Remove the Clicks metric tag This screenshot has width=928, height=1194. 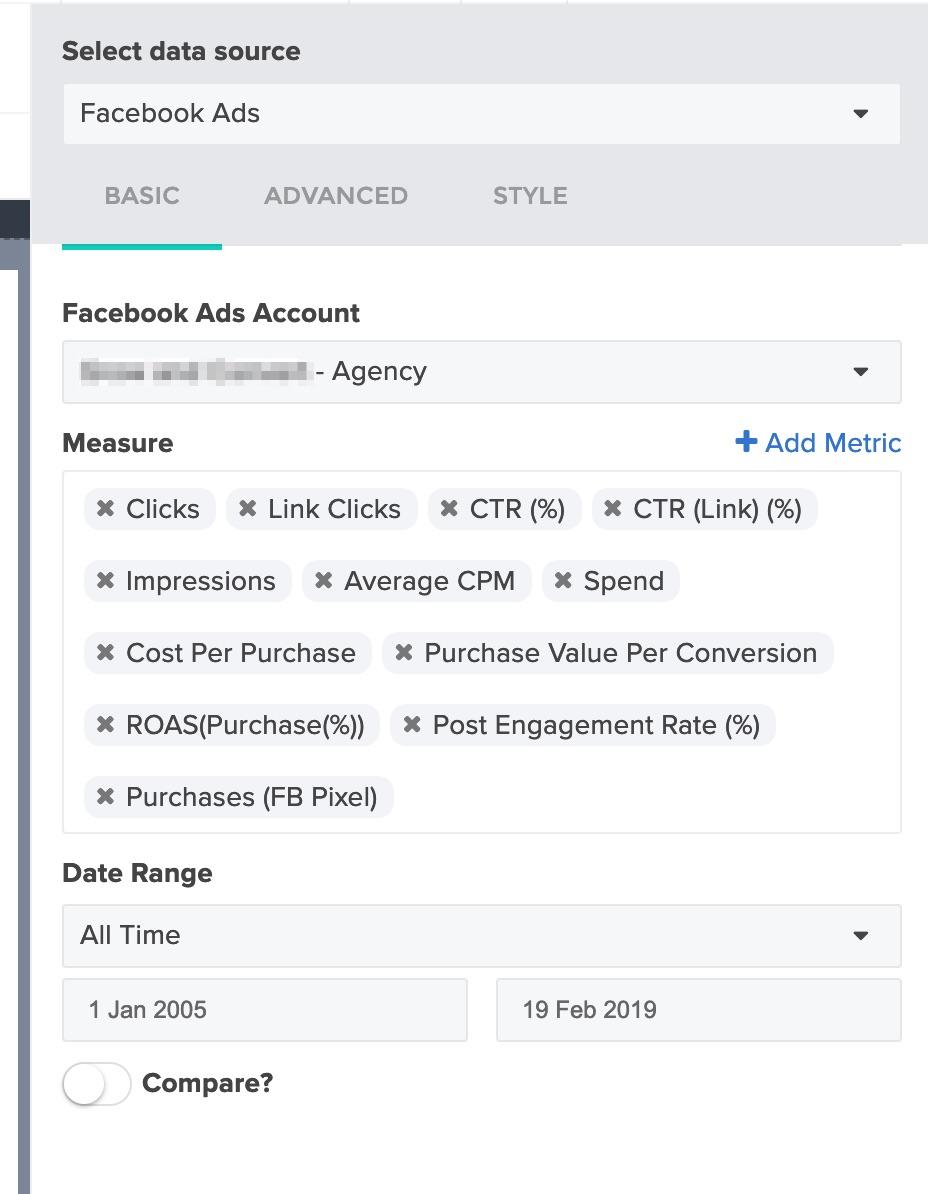[x=106, y=509]
